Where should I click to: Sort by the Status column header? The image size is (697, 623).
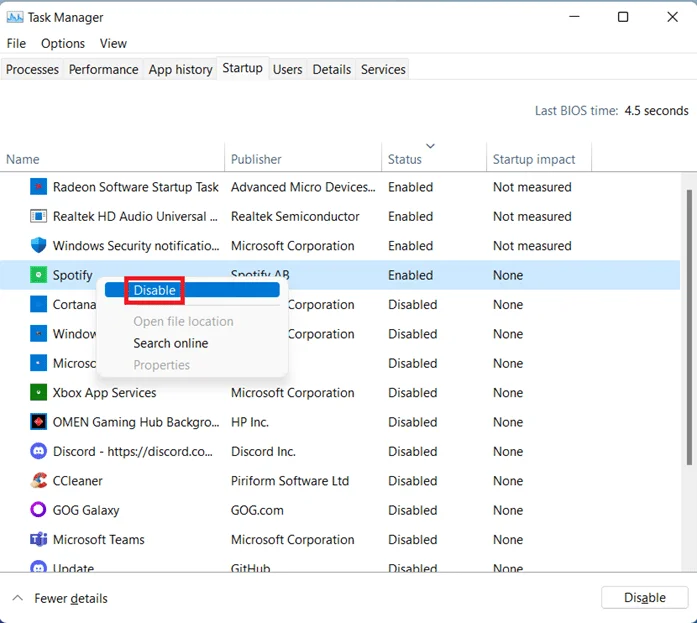(x=404, y=159)
